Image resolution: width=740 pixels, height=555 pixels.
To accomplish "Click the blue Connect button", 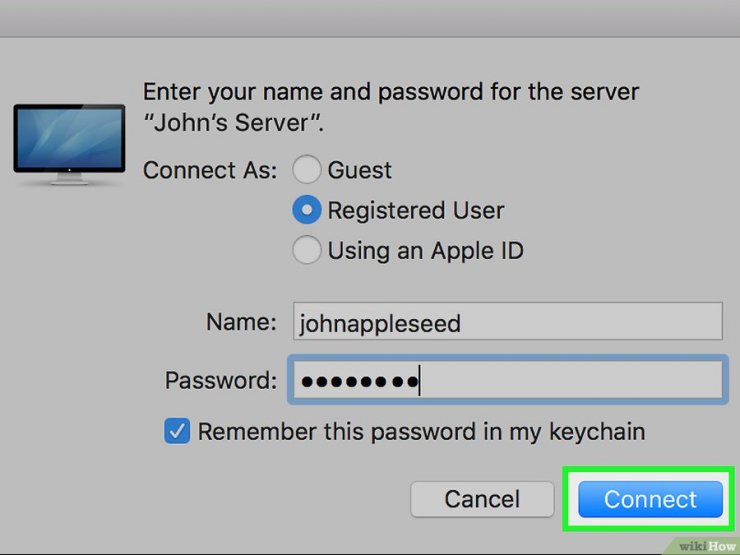I will click(650, 499).
